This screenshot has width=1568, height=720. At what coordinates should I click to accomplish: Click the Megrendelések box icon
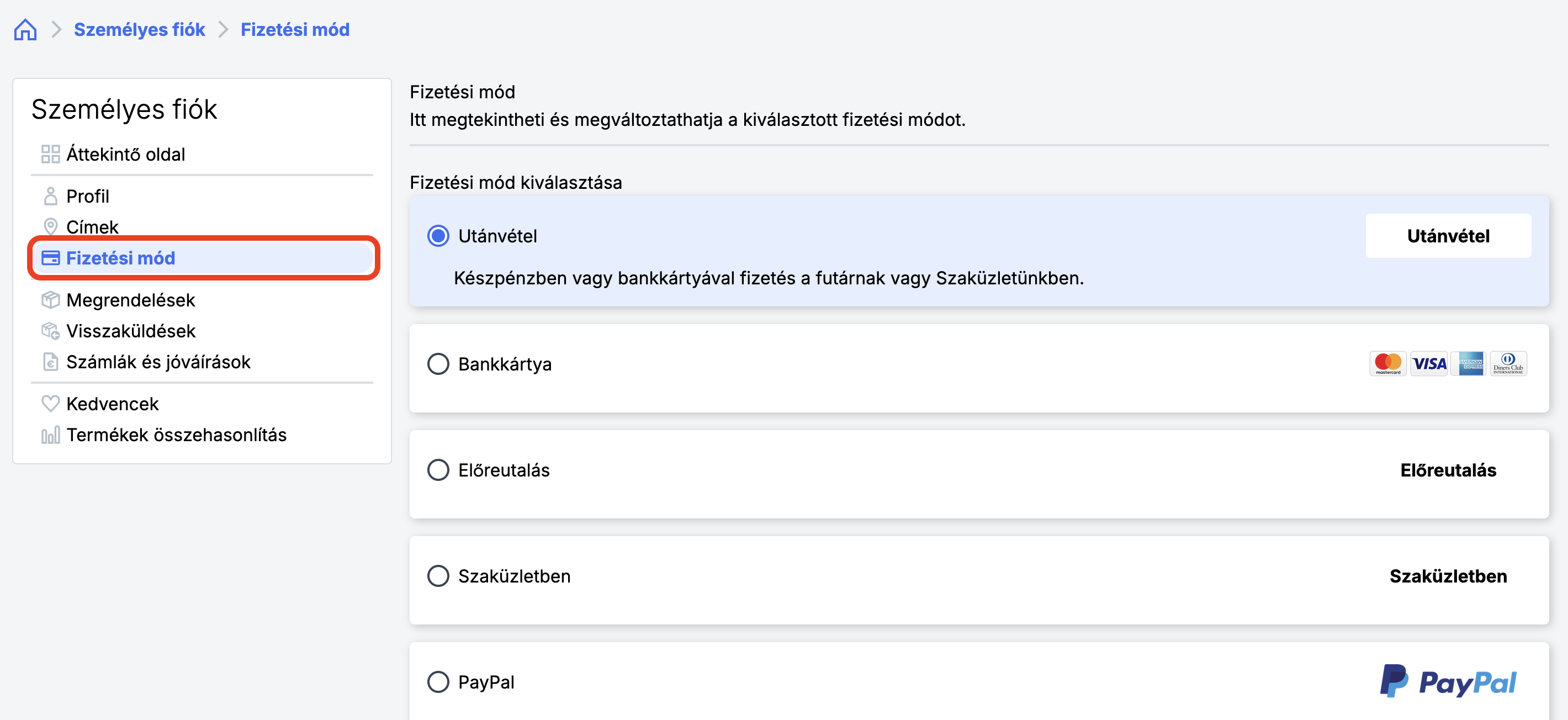[51, 300]
